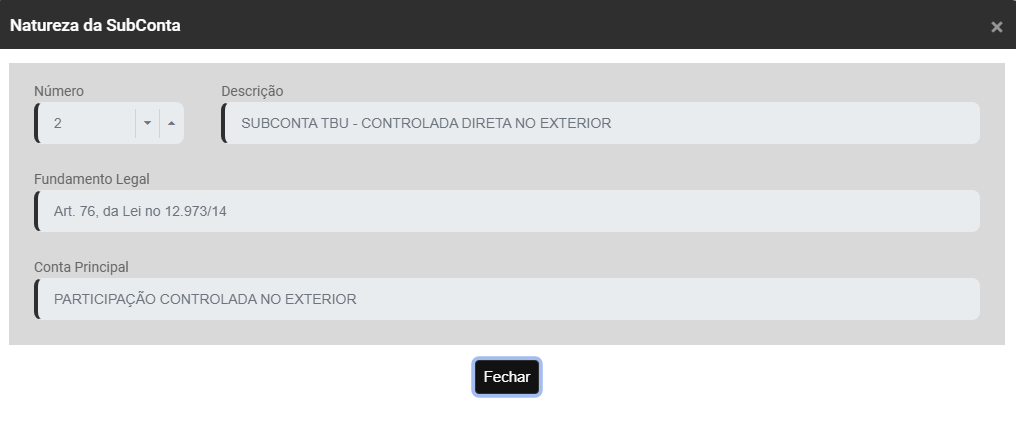Select the Conta Principal label
The height and width of the screenshot is (421, 1016).
point(81,267)
